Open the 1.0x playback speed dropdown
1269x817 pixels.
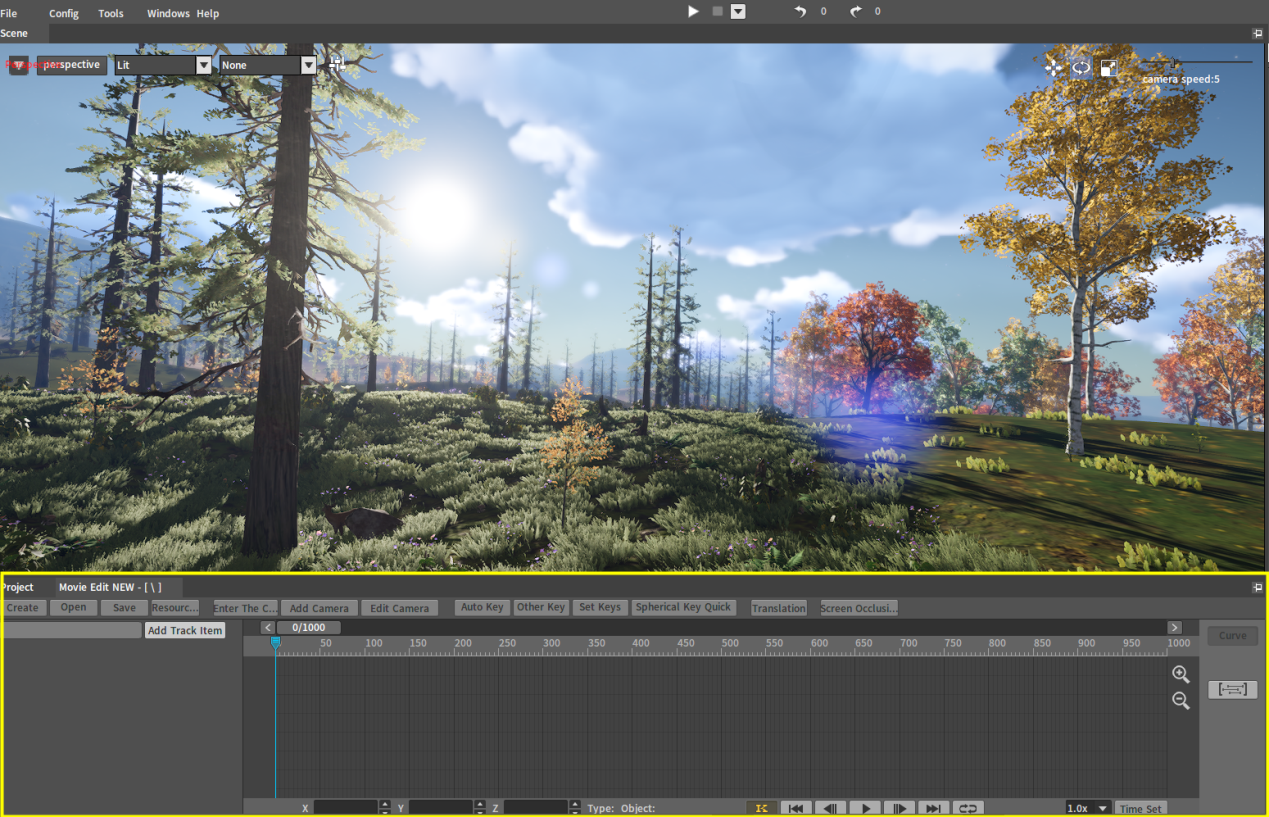pyautogui.click(x=1089, y=808)
